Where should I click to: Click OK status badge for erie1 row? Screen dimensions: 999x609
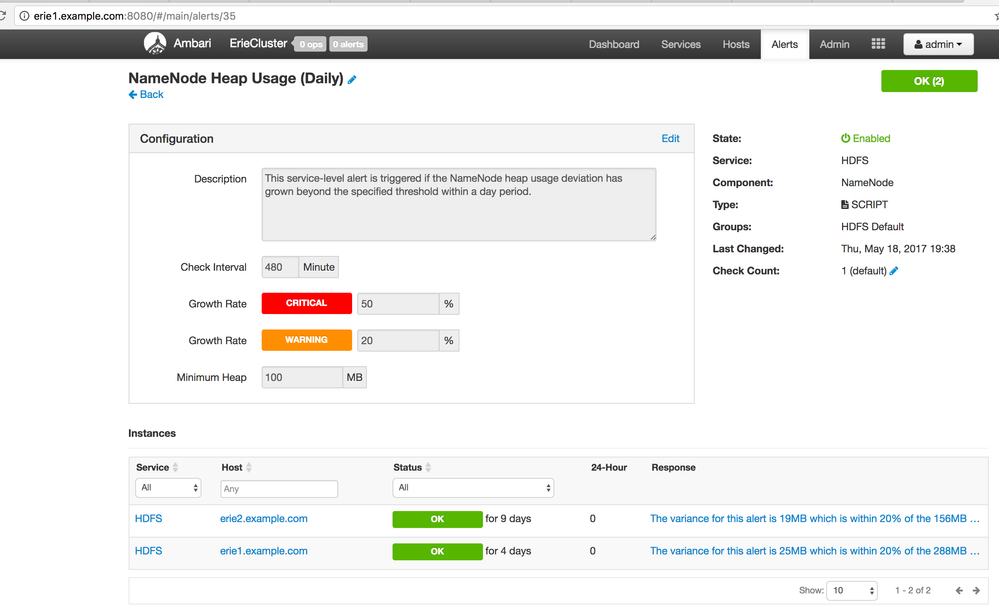click(437, 552)
